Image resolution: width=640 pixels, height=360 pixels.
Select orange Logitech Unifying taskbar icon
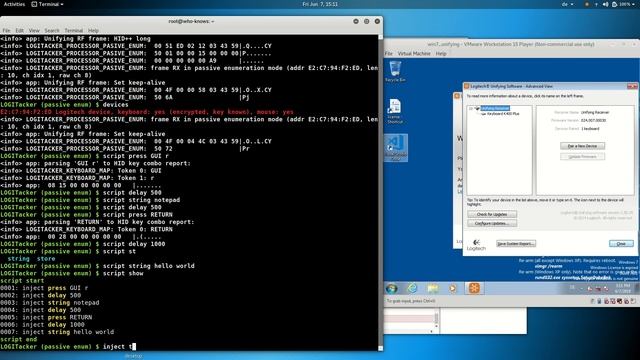point(473,288)
